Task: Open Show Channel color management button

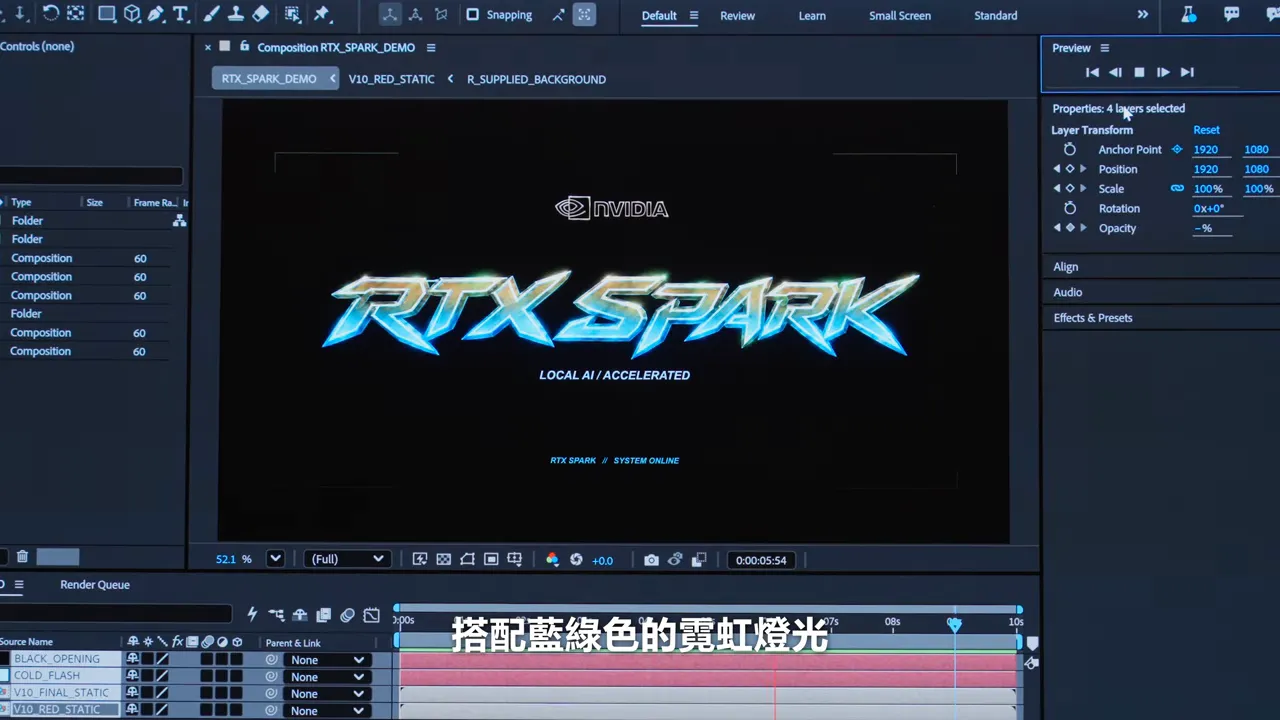Action: [552, 560]
